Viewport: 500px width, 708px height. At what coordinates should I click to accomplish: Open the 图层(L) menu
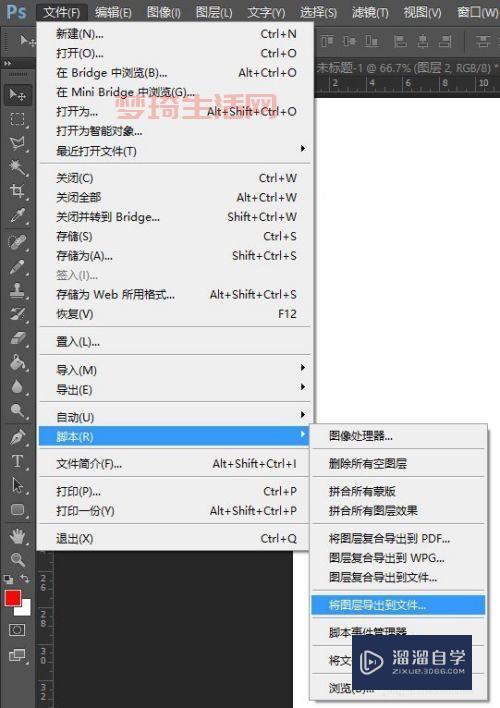pos(214,12)
